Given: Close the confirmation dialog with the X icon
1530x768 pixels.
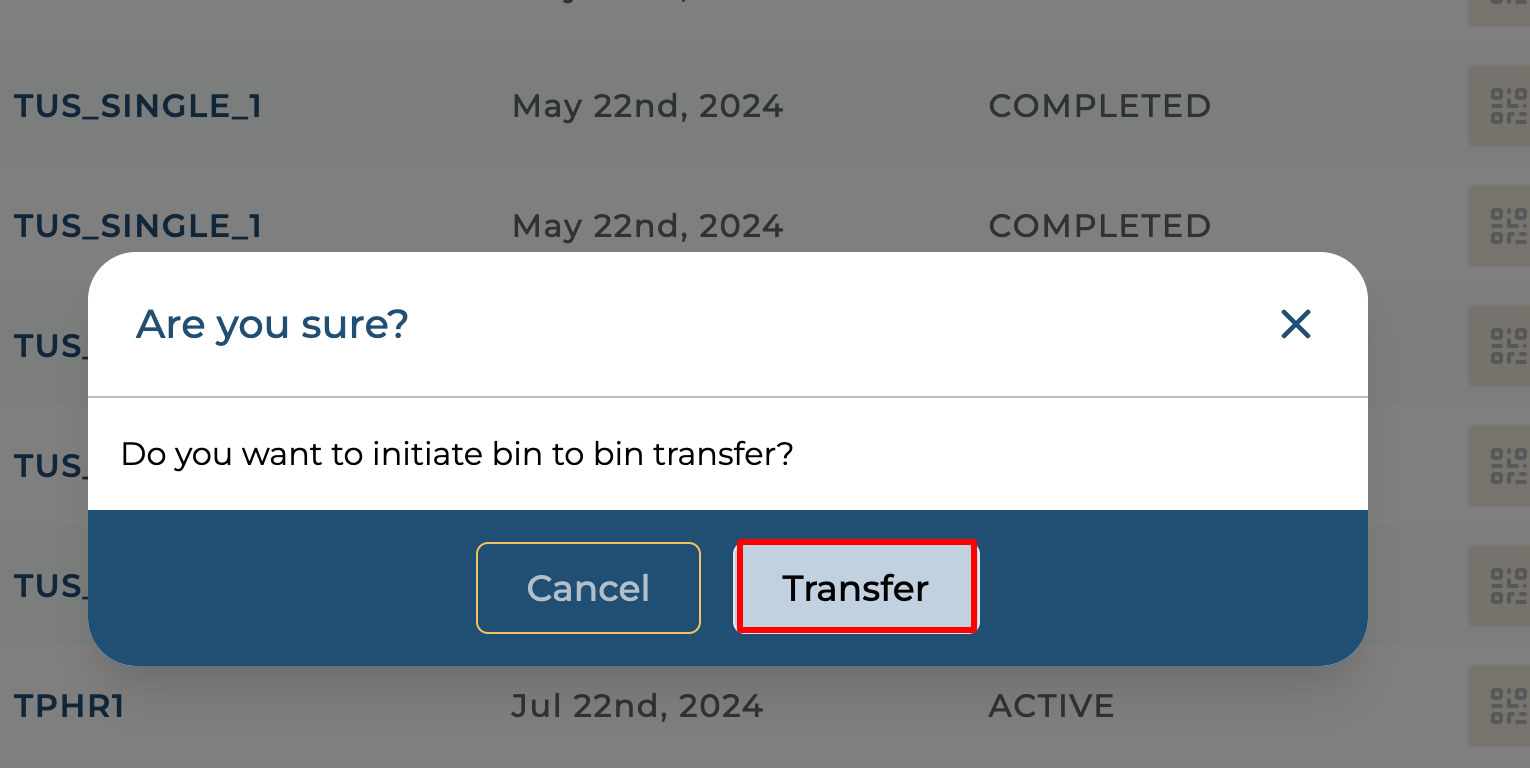Looking at the screenshot, I should (x=1295, y=324).
